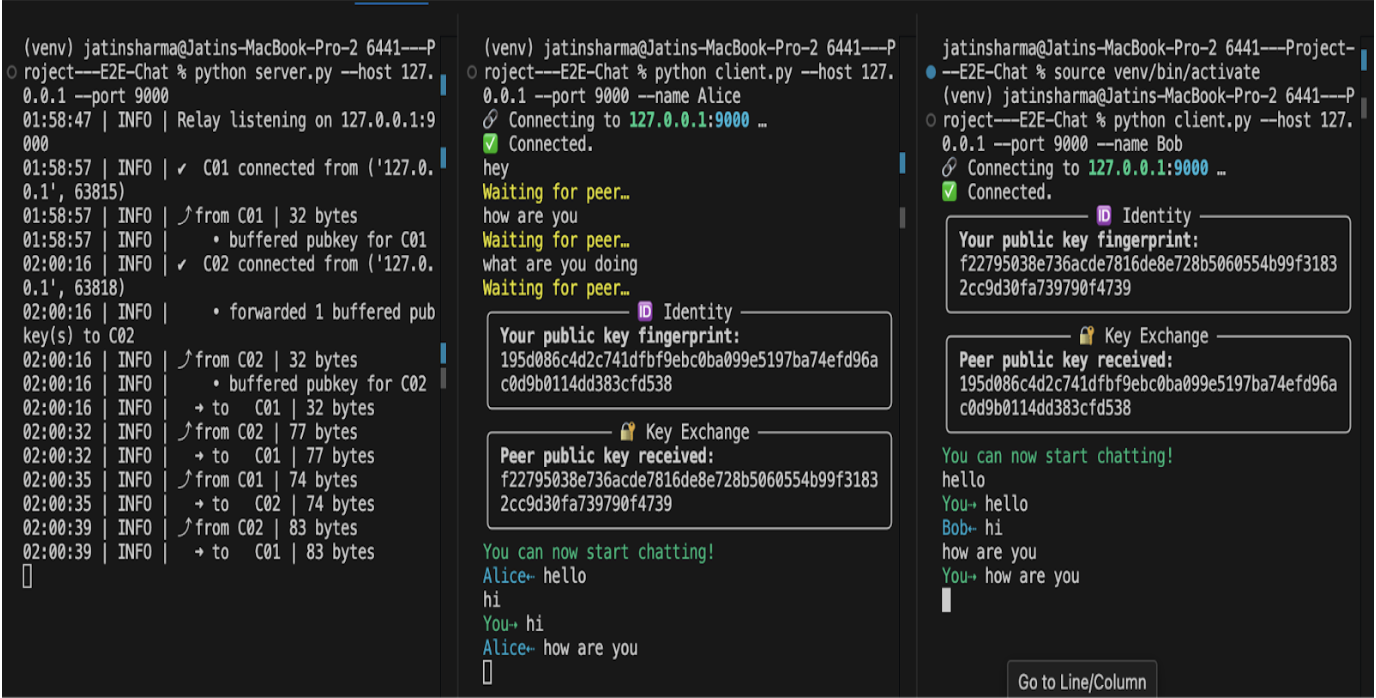Click the Go to Line/Column button
Viewport: 1376px width, 698px height.
click(1081, 681)
